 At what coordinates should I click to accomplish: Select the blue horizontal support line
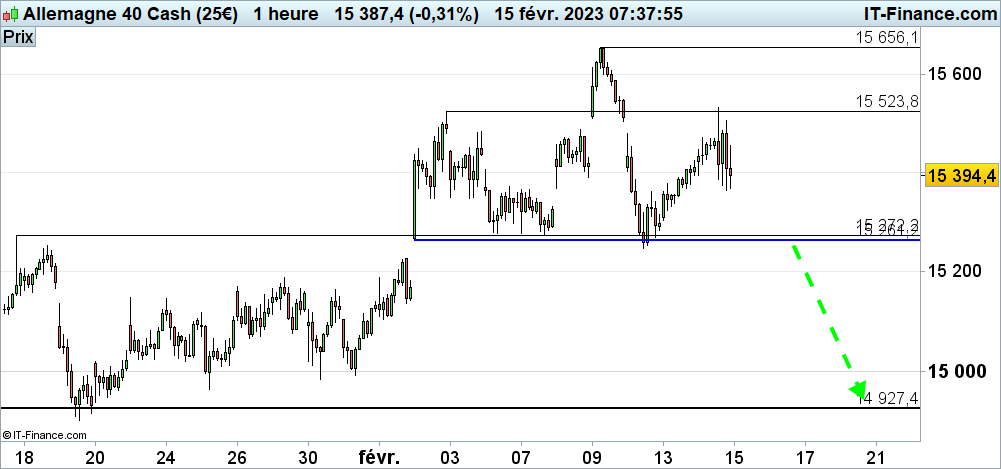600,240
